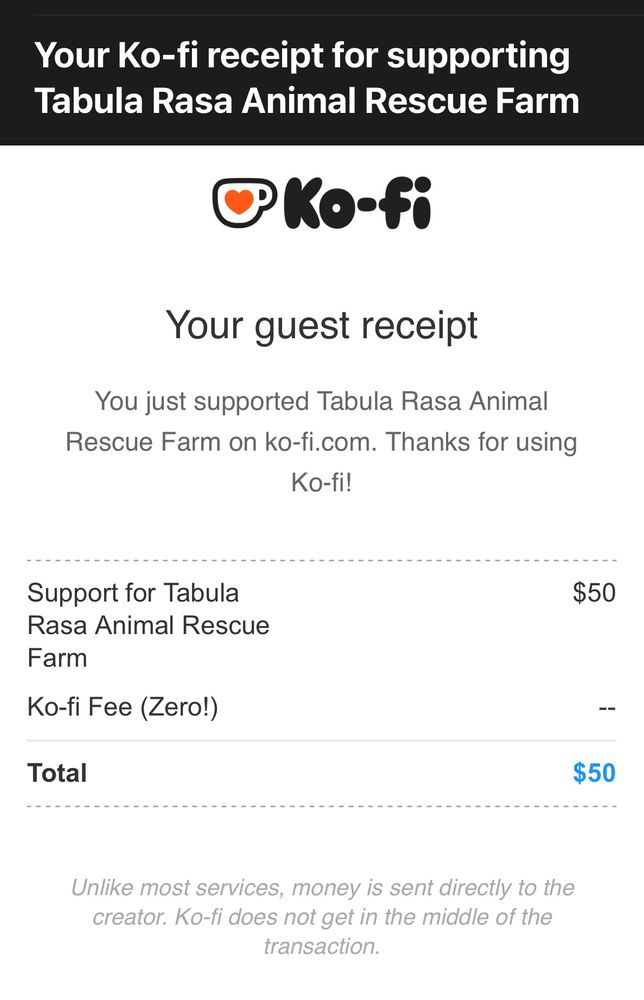Select the bold 'Total' label

click(57, 773)
